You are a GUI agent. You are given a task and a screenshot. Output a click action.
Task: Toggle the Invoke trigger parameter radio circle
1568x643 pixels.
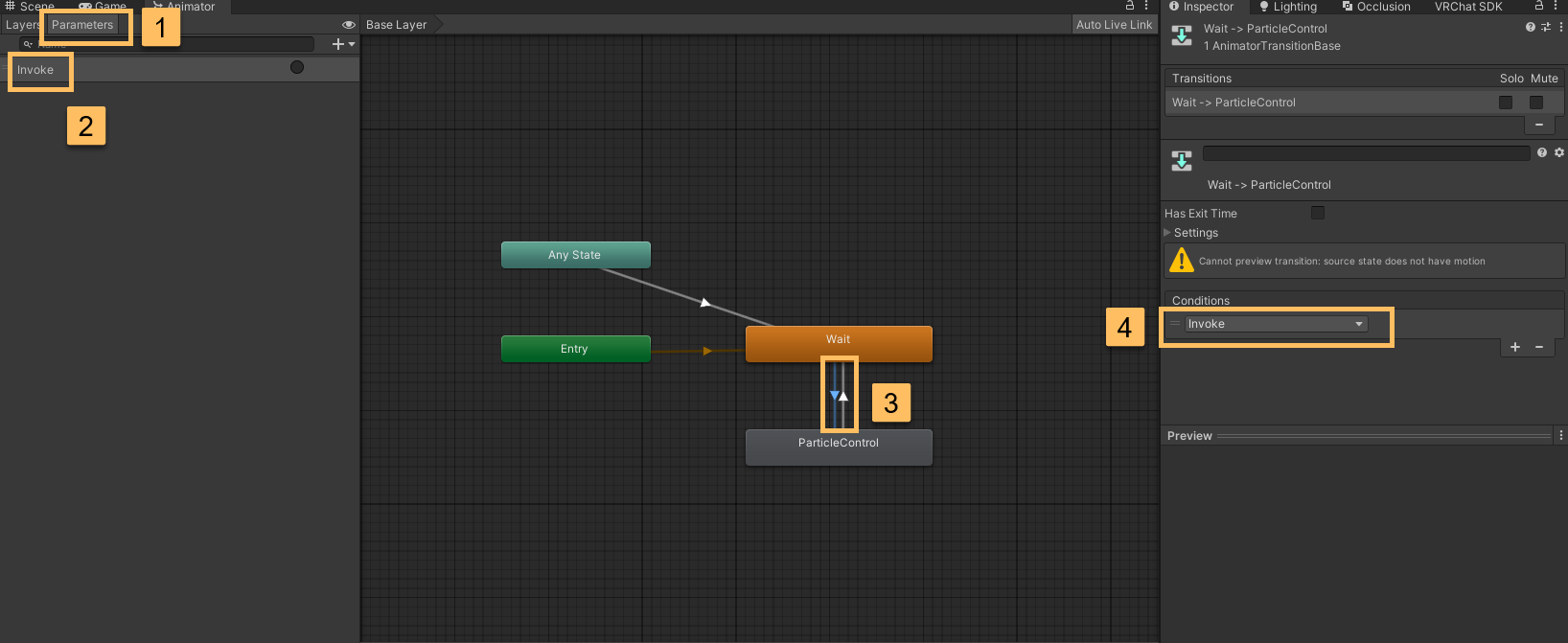pyautogui.click(x=297, y=67)
